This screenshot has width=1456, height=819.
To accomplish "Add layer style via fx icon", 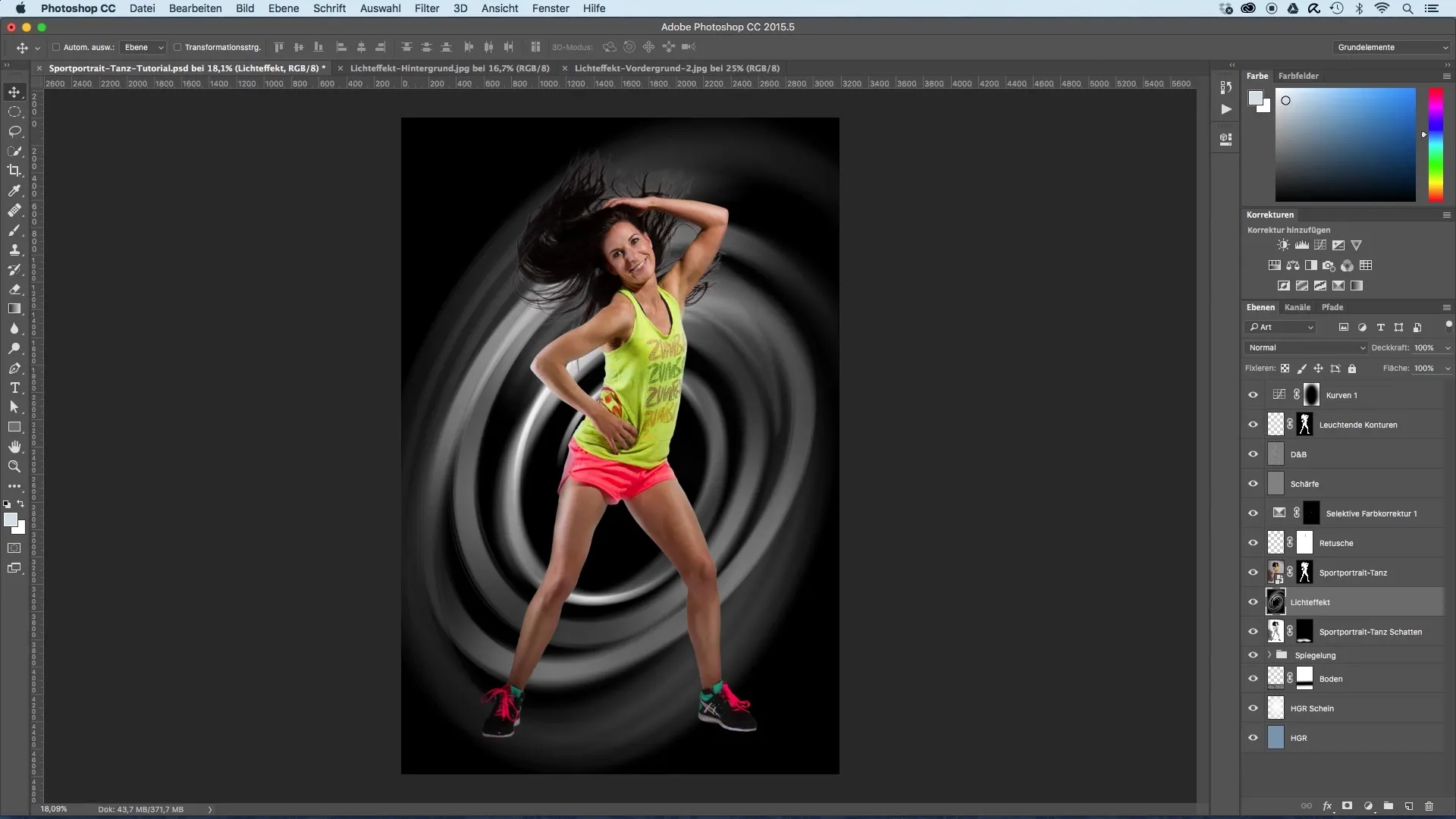I will pyautogui.click(x=1328, y=806).
